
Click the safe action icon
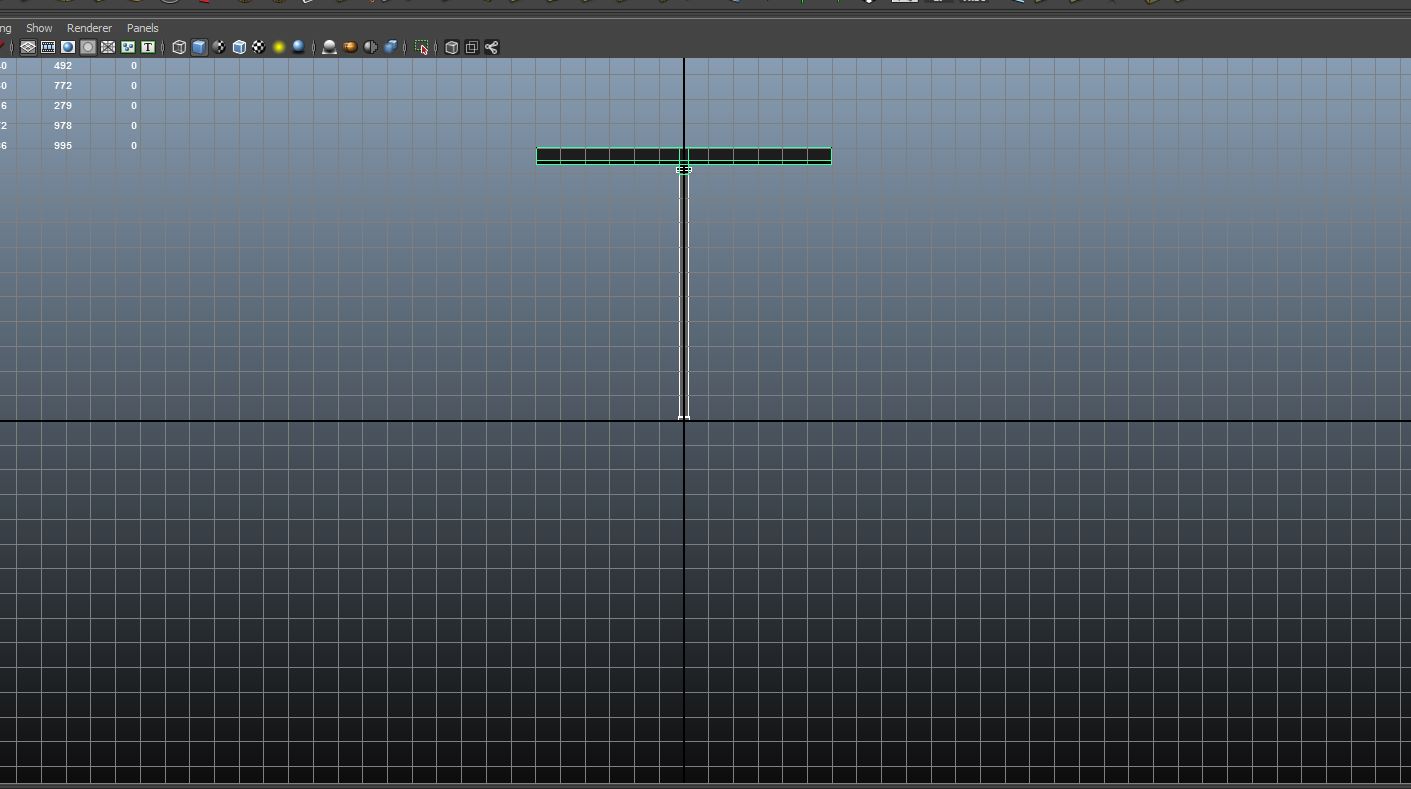pyautogui.click(x=128, y=47)
